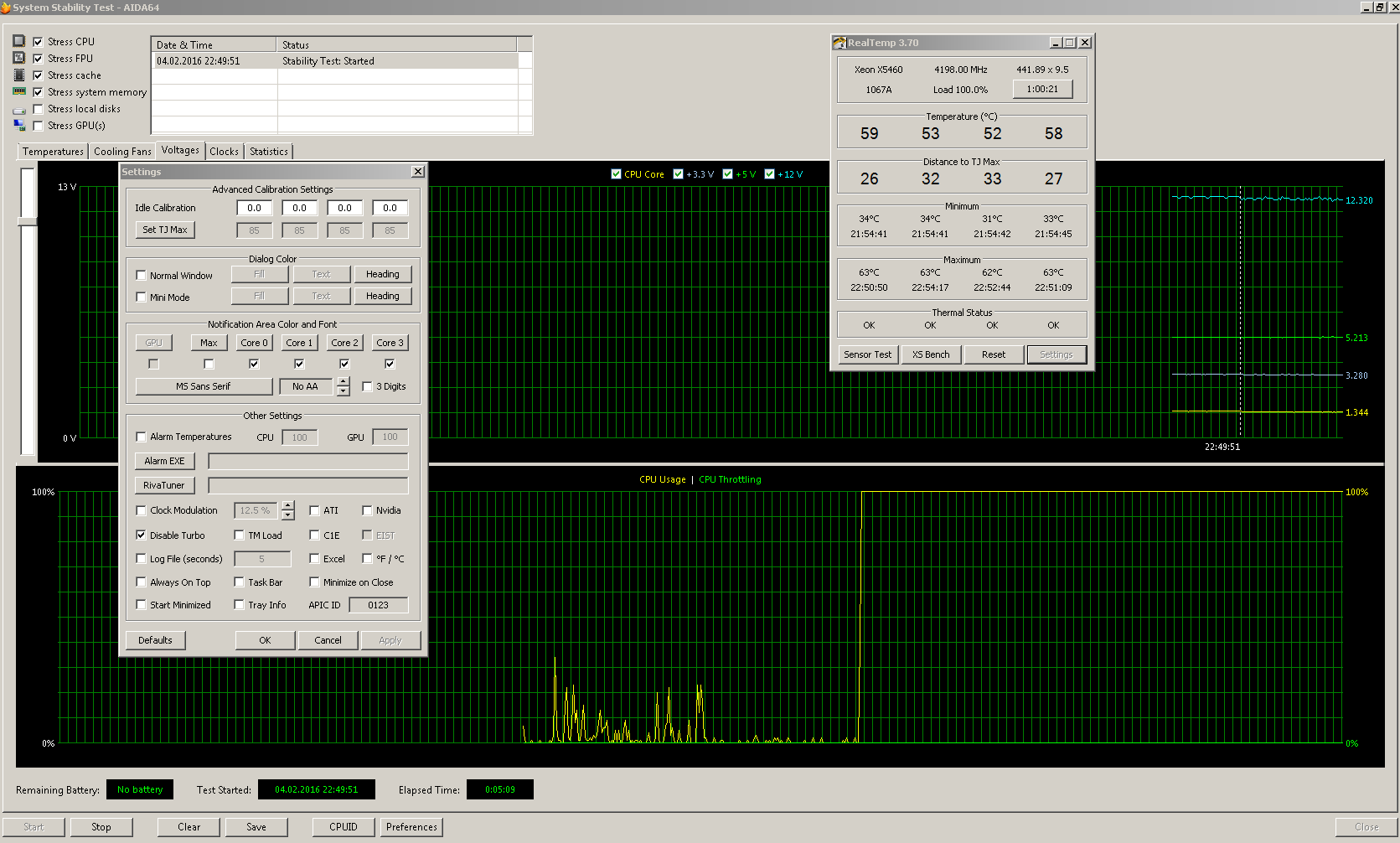
Task: Click the No AA stepper down arrow
Action: pos(343,391)
